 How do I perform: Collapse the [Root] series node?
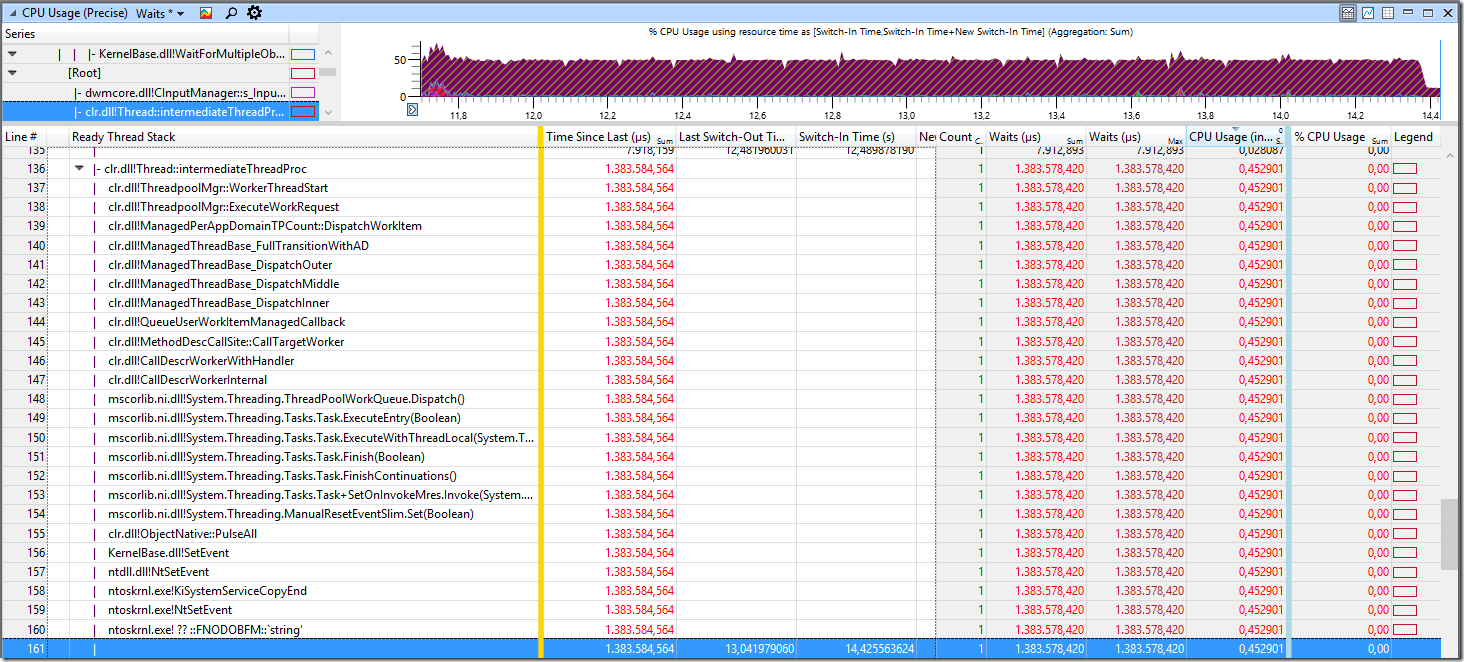[x=12, y=73]
